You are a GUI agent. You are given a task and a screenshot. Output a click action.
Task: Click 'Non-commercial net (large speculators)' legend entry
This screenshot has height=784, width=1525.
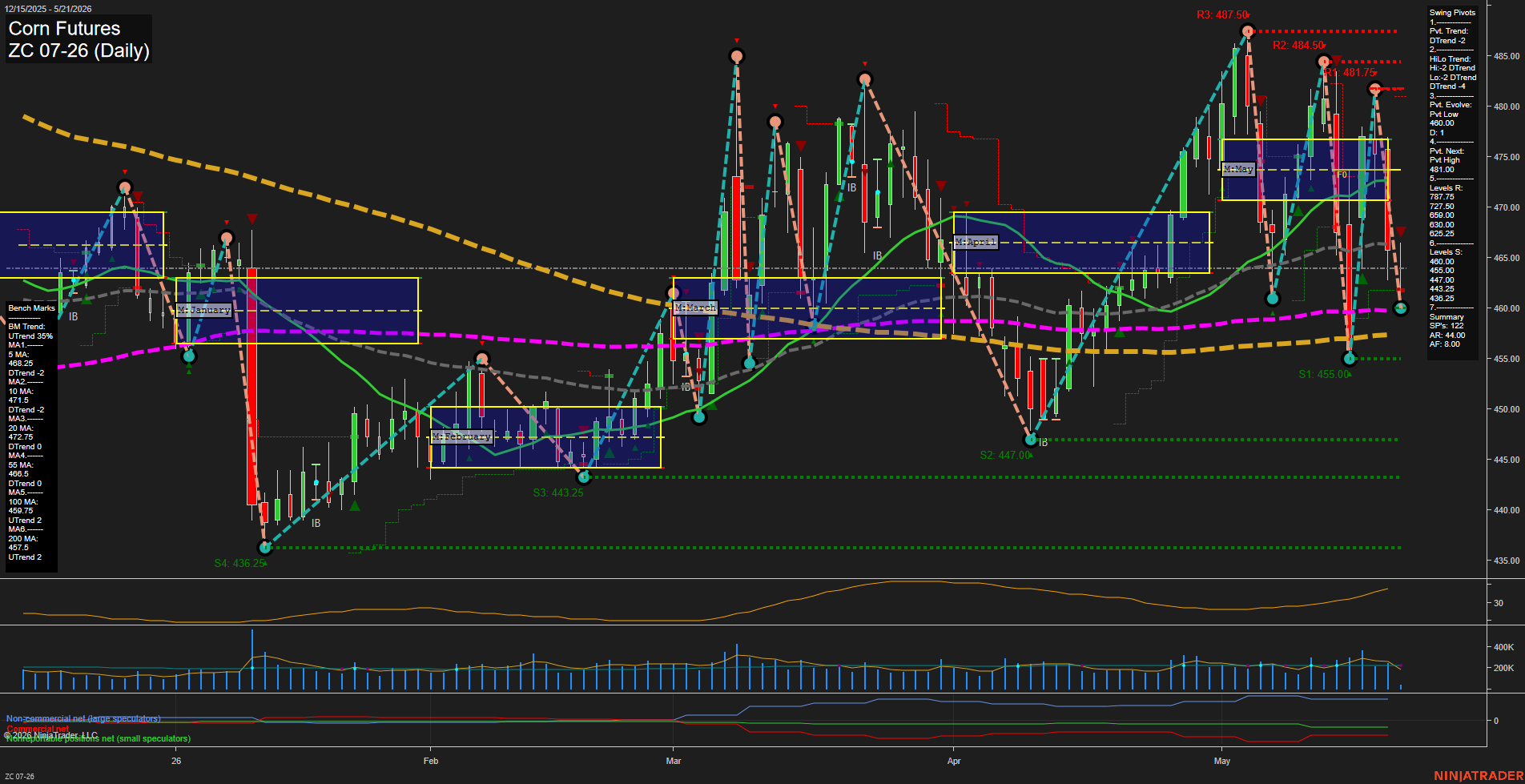pos(83,718)
